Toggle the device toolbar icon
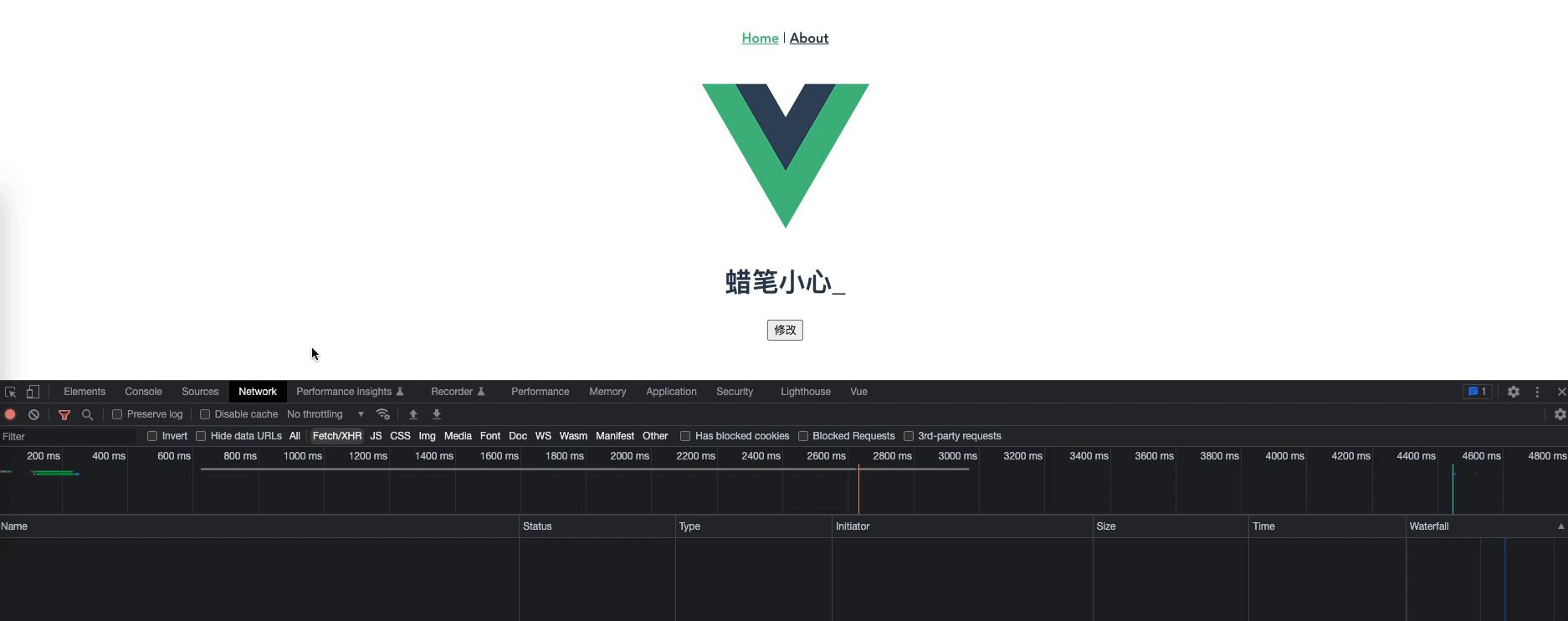 (33, 392)
